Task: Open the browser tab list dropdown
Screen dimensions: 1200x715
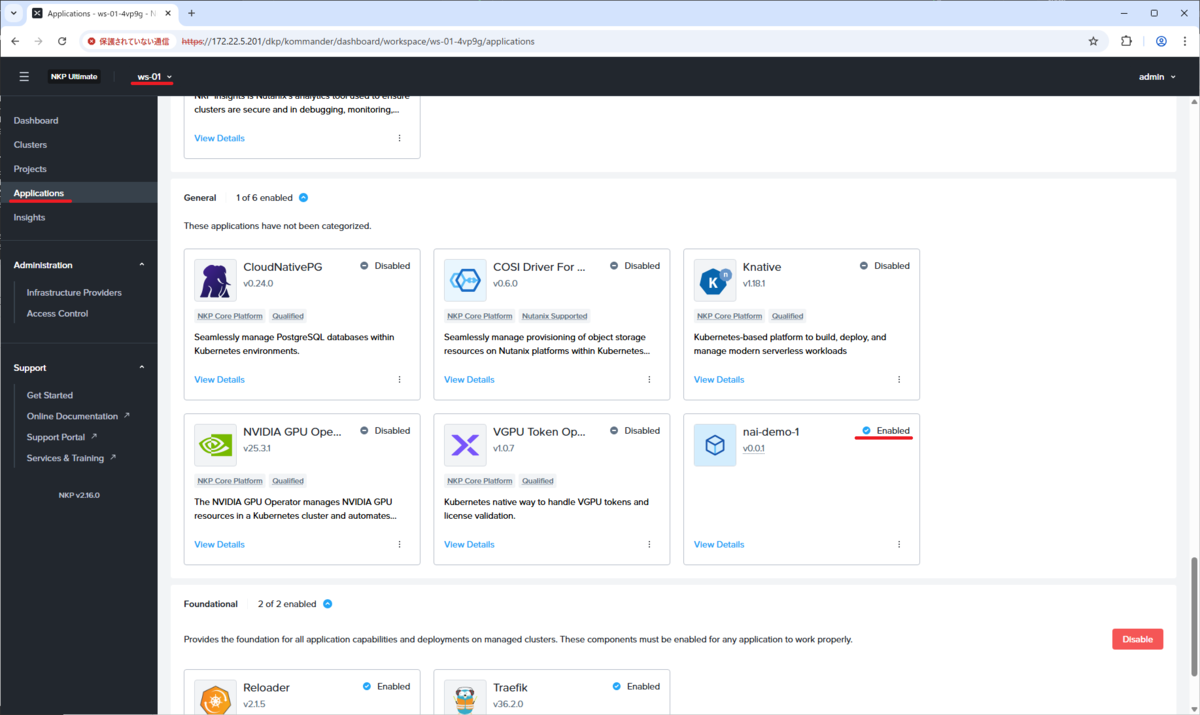Action: click(x=14, y=13)
